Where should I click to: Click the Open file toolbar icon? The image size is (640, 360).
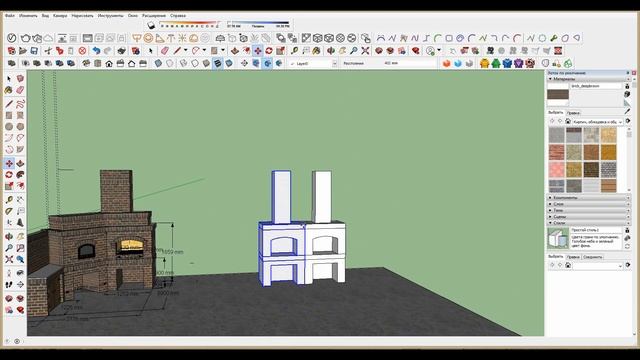[23, 51]
